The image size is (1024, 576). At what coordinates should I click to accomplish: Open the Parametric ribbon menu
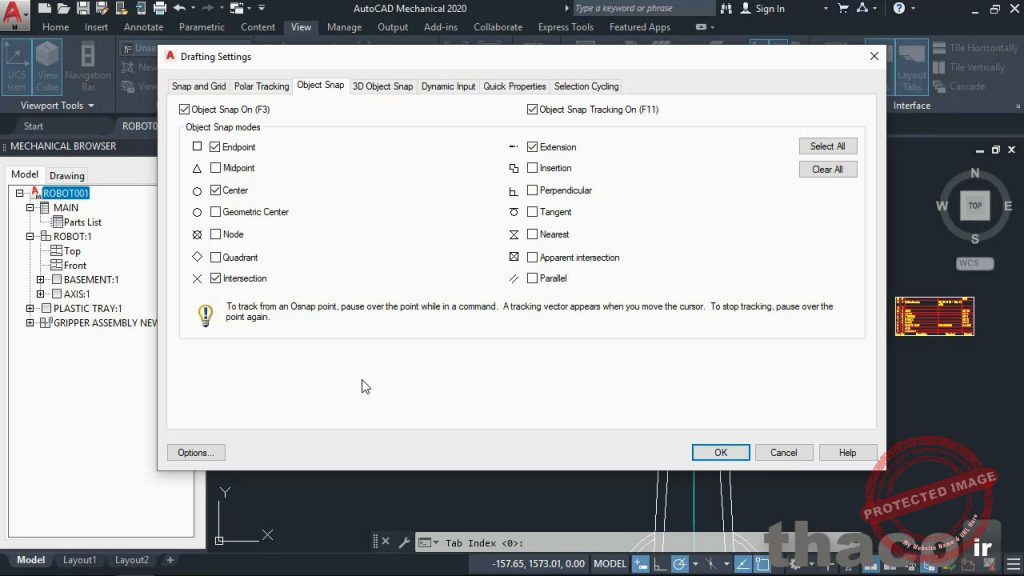tap(202, 27)
